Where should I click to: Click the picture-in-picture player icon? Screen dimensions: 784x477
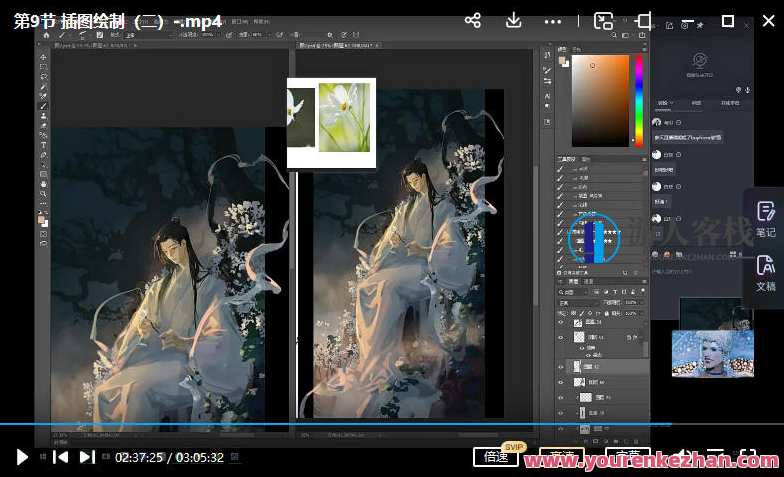click(603, 21)
